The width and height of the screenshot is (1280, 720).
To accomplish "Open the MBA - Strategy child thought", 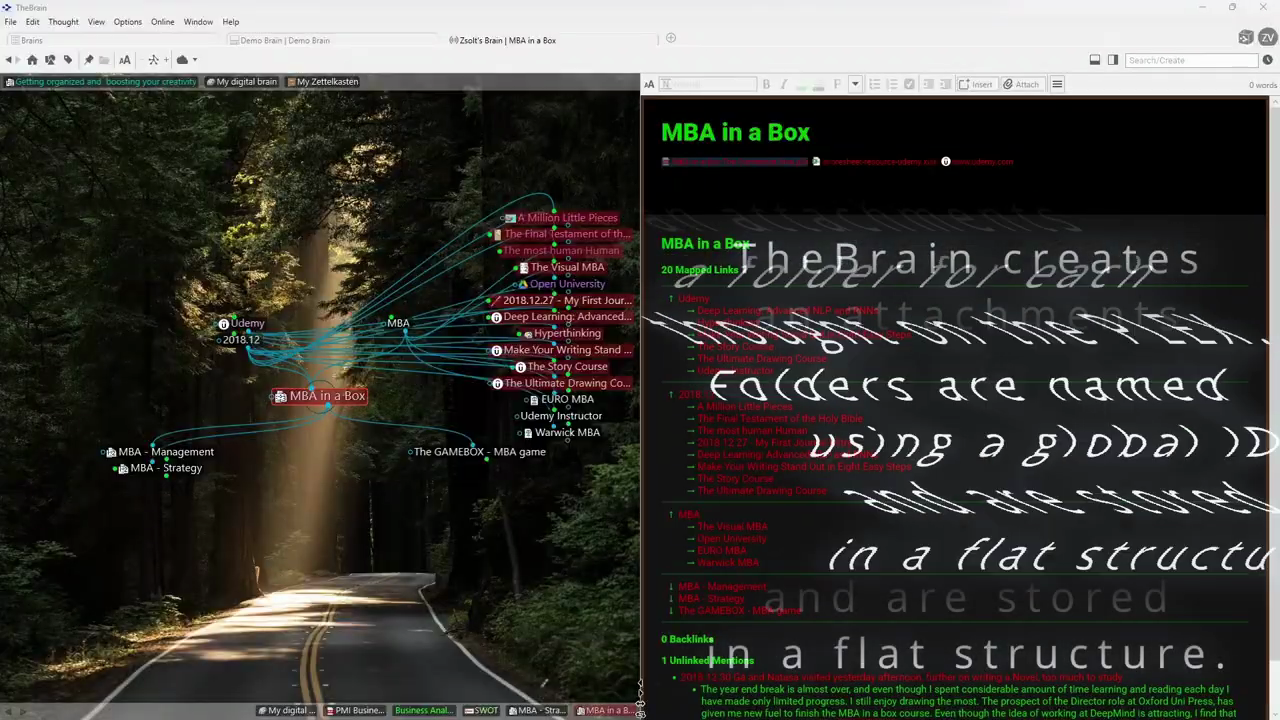I will [160, 468].
